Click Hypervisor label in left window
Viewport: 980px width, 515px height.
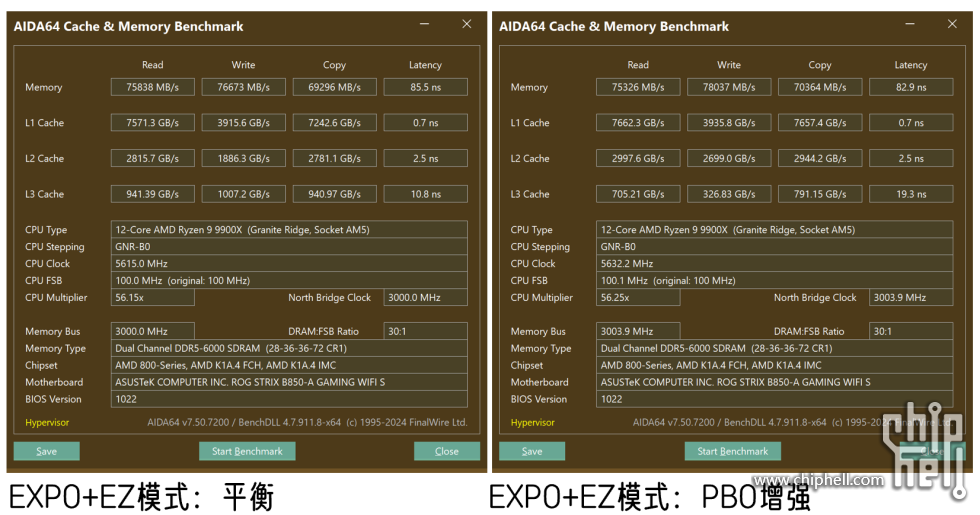pyautogui.click(x=47, y=422)
